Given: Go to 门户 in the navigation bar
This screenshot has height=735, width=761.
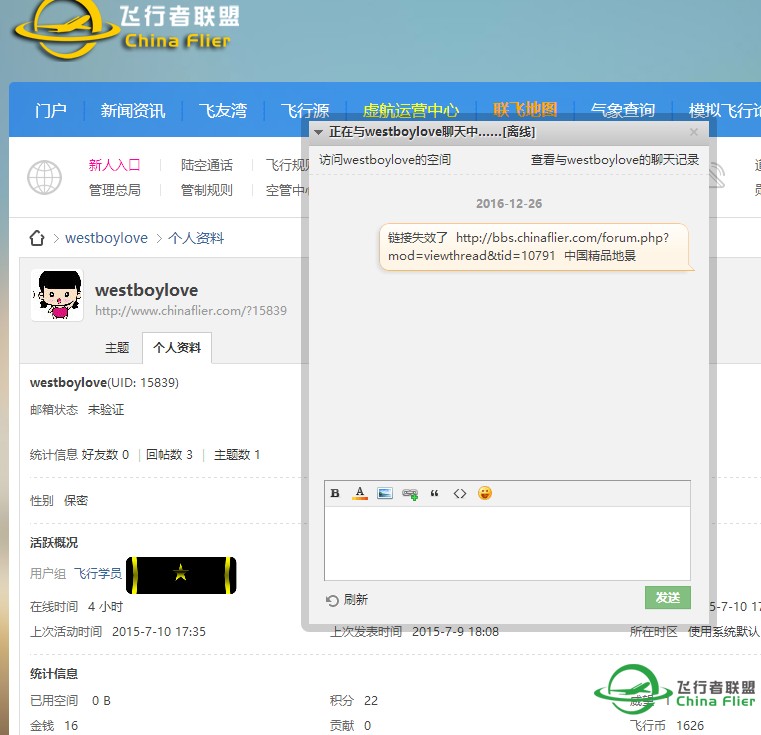Looking at the screenshot, I should point(51,110).
